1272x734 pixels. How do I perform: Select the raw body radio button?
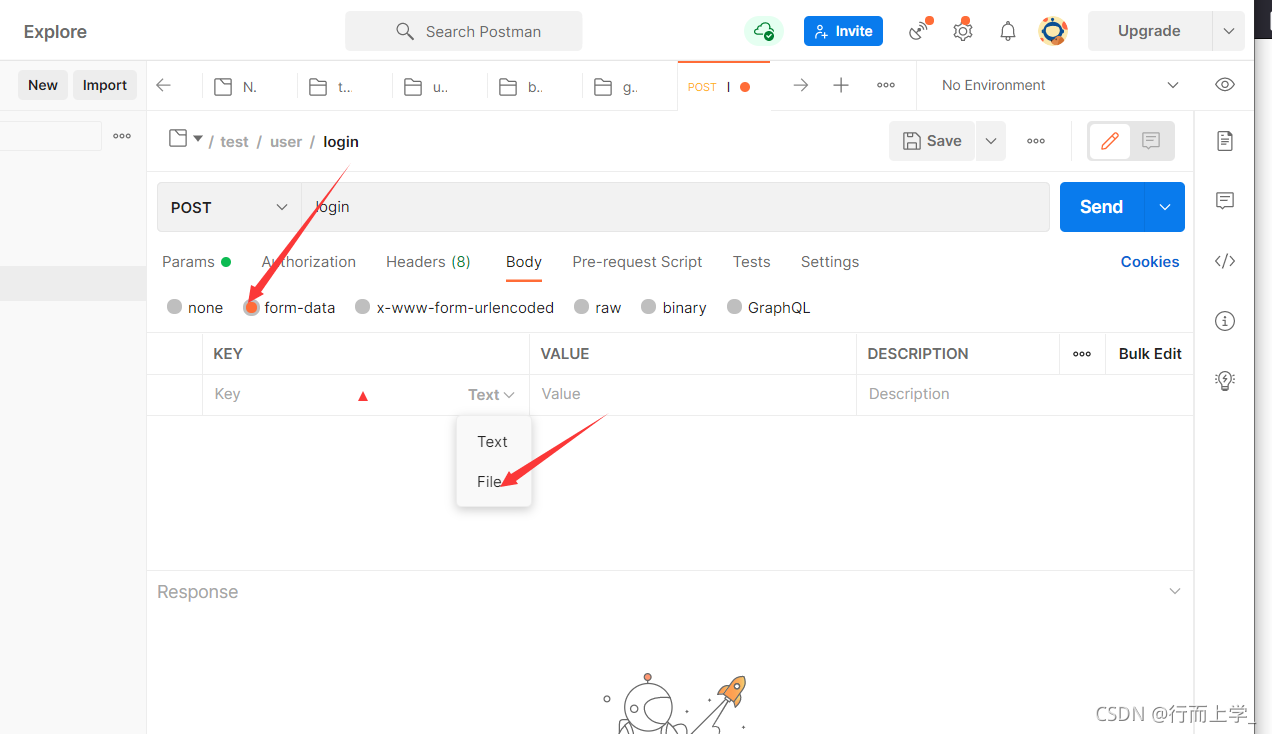pyautogui.click(x=582, y=307)
